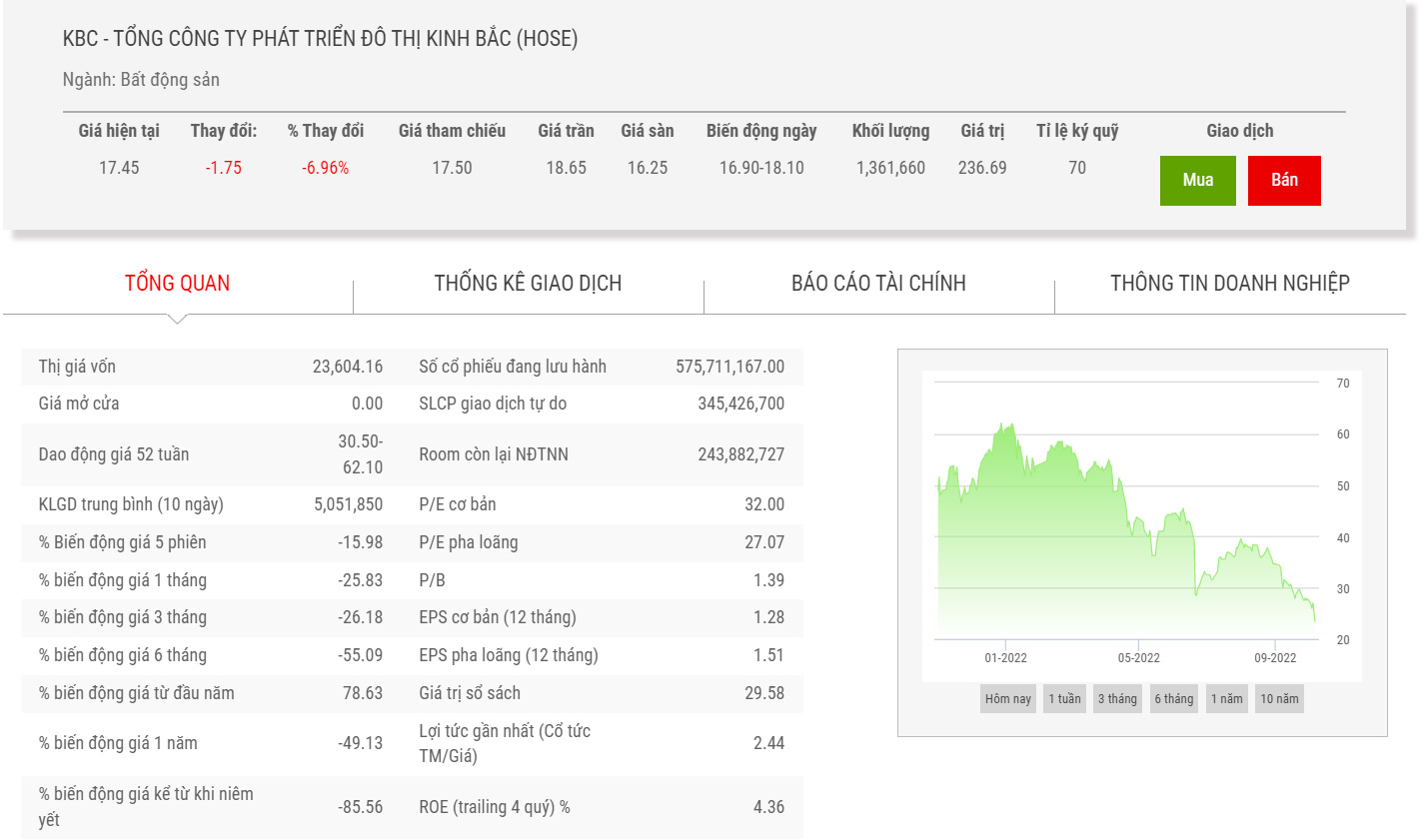
Task: Show the 6 tháng chart period
Action: [x=1173, y=699]
